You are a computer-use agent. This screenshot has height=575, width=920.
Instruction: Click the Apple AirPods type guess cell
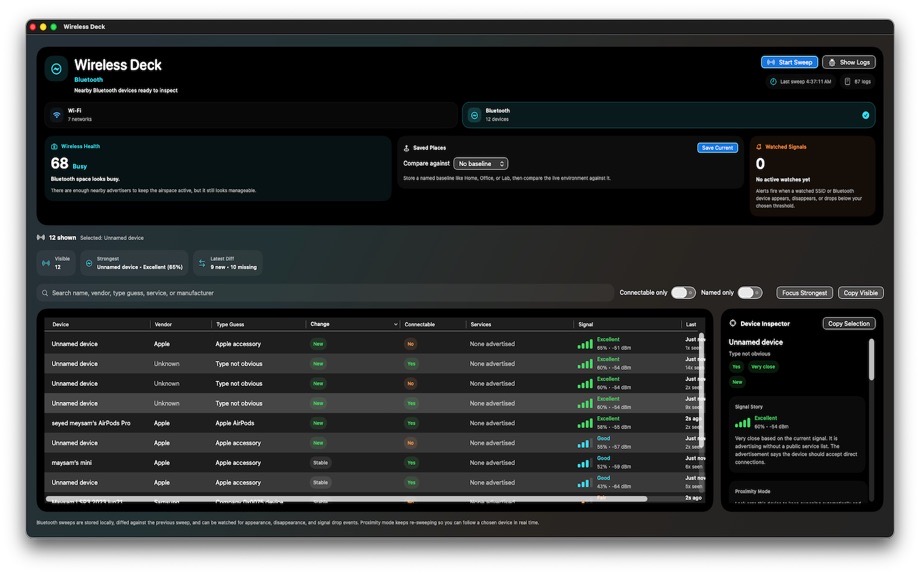(235, 423)
